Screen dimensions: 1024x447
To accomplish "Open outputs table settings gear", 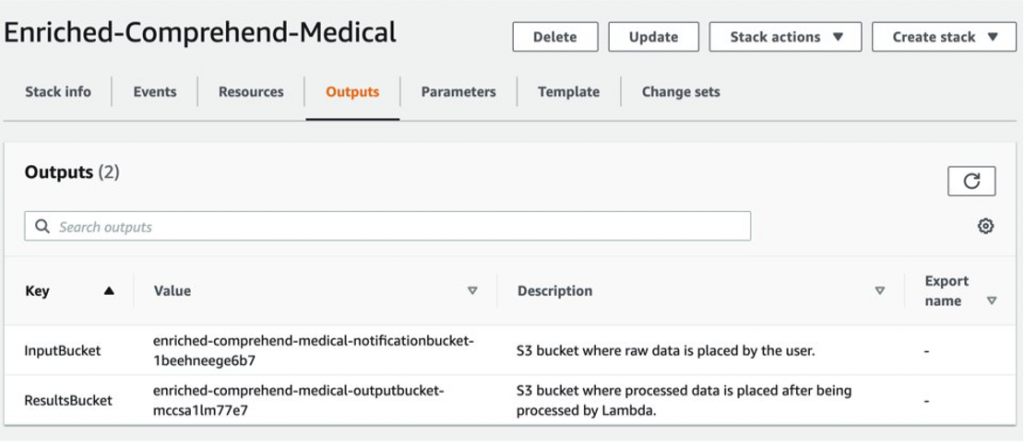I will tap(985, 226).
